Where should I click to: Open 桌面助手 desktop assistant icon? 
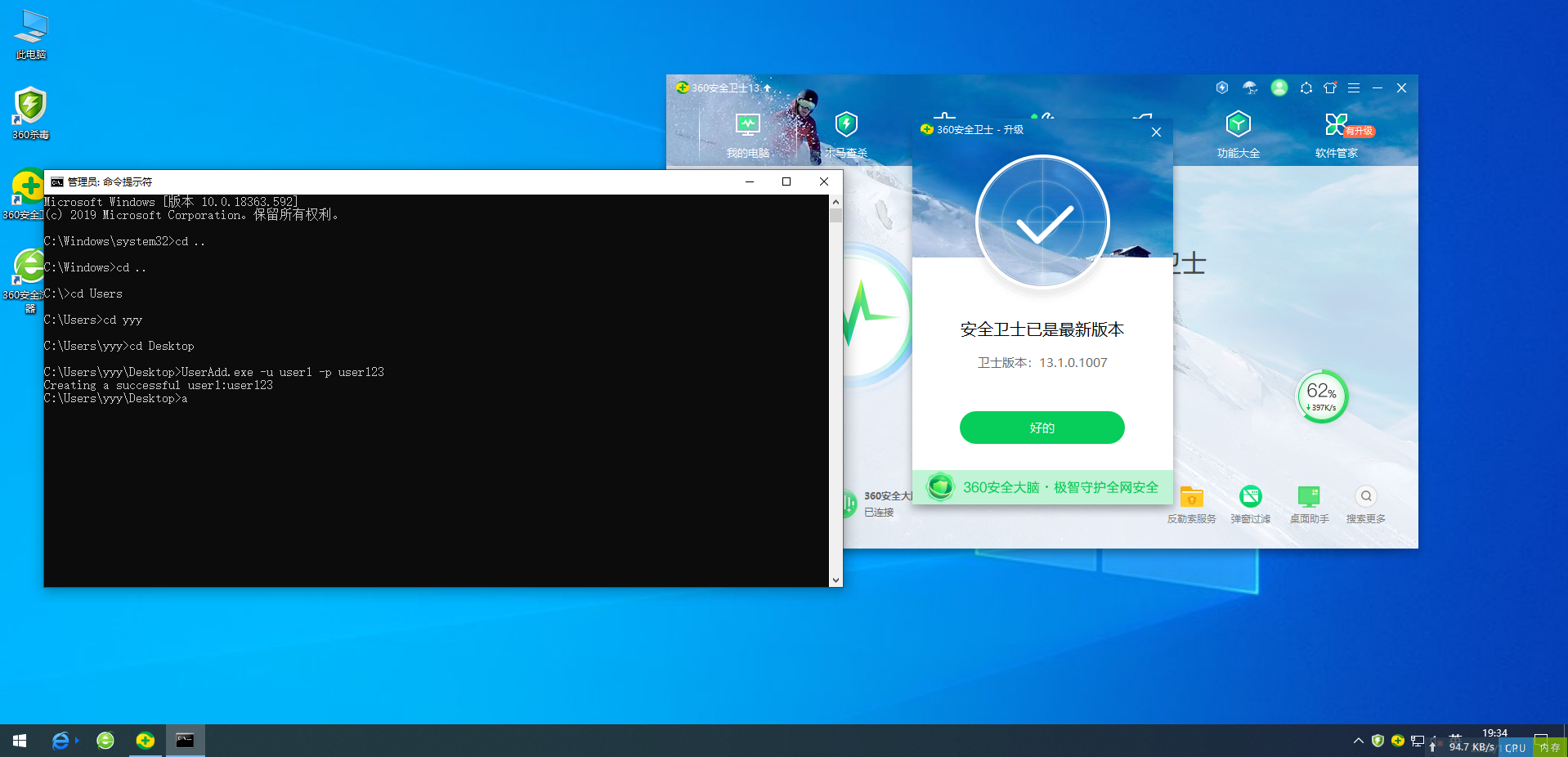click(1309, 505)
